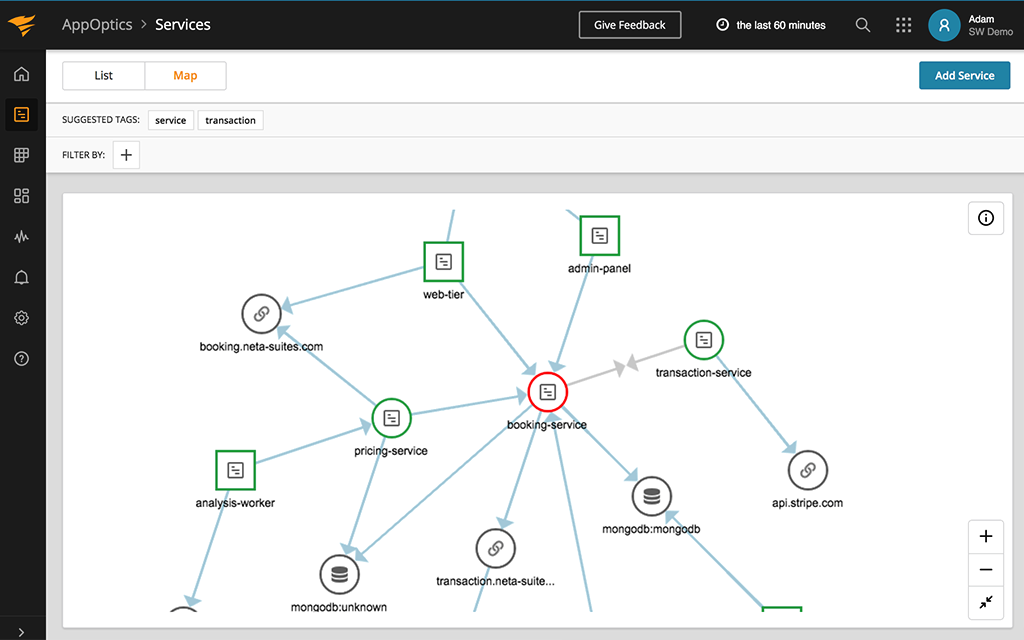Click the Give Feedback button

pos(630,25)
